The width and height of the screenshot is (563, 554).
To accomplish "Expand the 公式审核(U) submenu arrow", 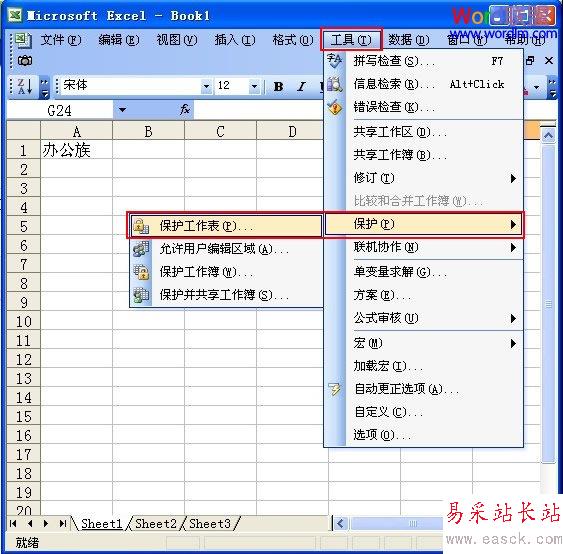I will coord(513,318).
